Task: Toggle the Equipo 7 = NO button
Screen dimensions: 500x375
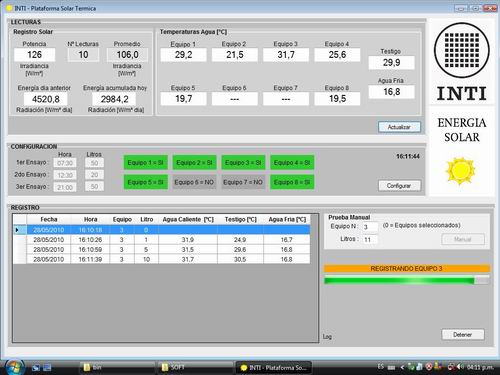Action: click(243, 182)
